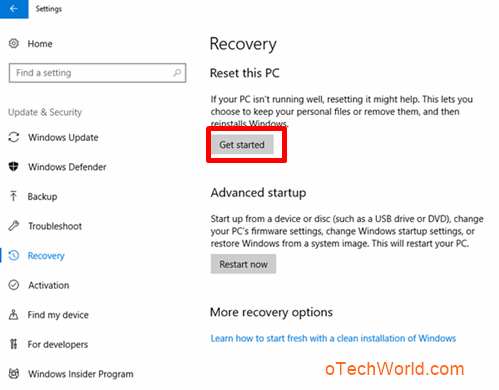Click the For developers tools icon

pos(13,344)
